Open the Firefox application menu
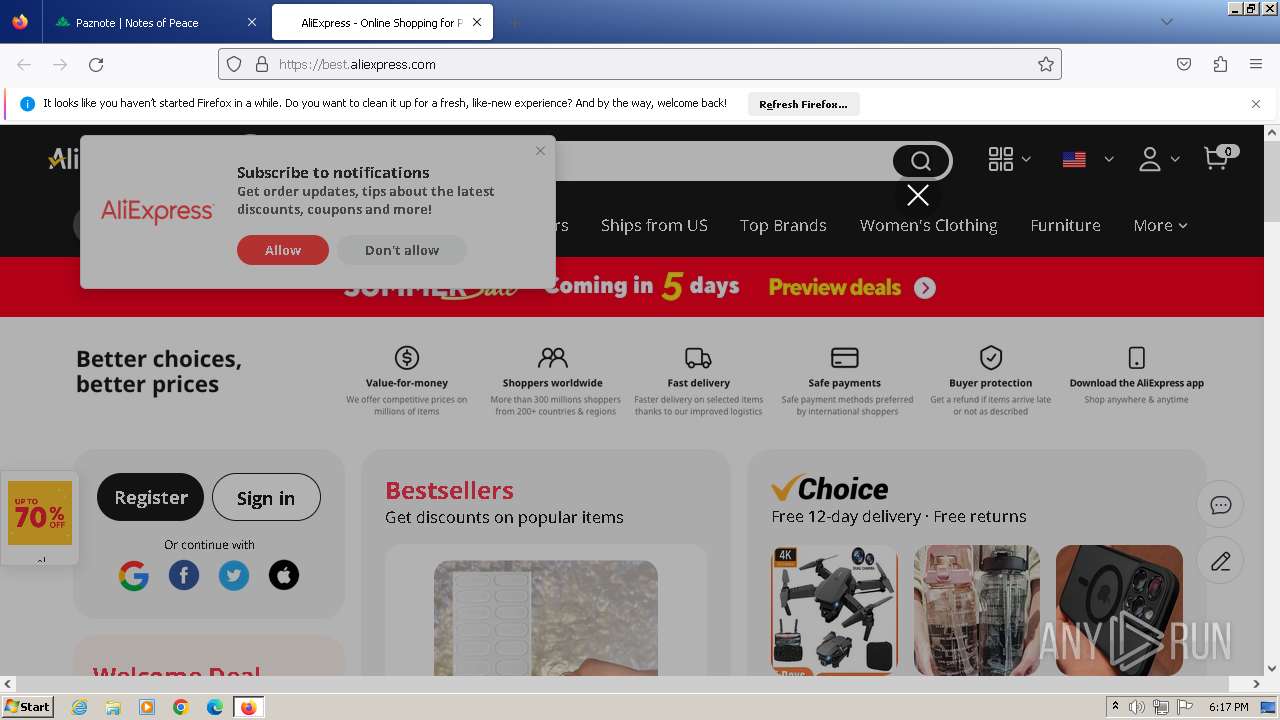This screenshot has width=1280, height=720. point(1256,64)
